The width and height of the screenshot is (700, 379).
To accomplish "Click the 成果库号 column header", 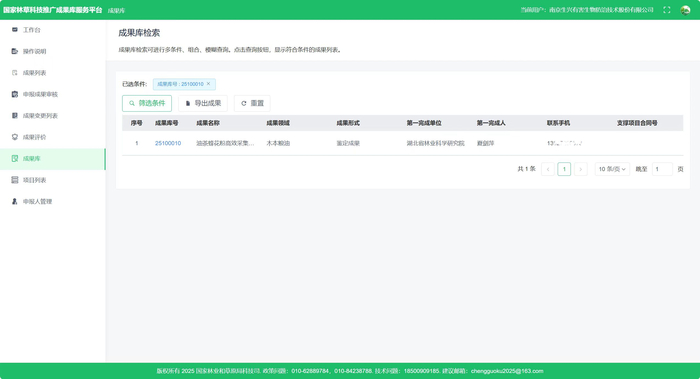I will click(x=167, y=123).
